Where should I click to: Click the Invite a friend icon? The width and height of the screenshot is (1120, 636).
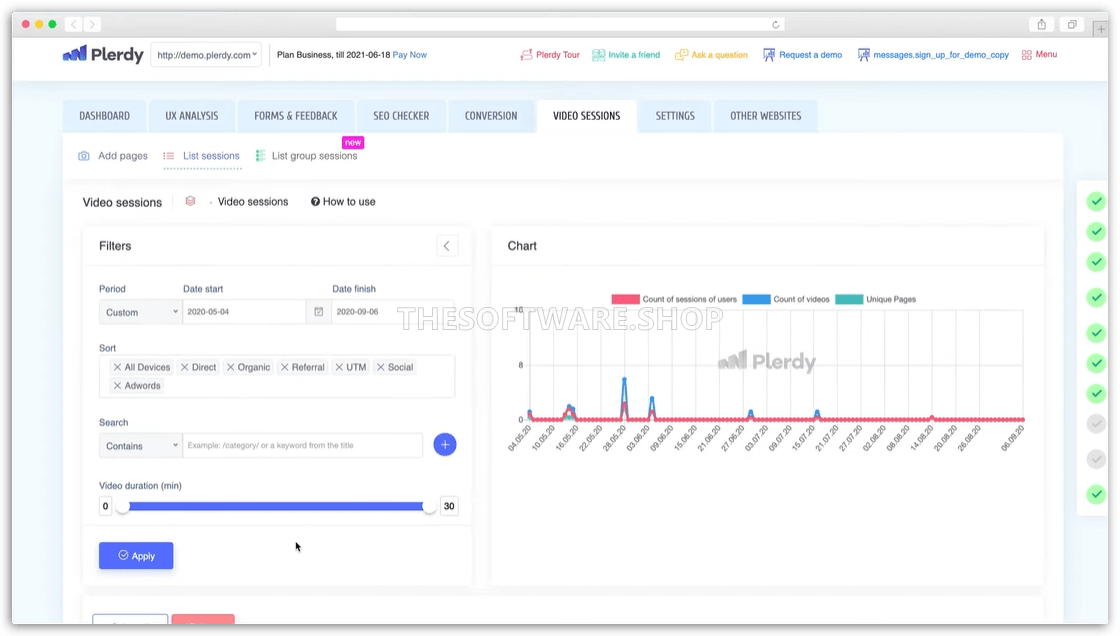598,55
